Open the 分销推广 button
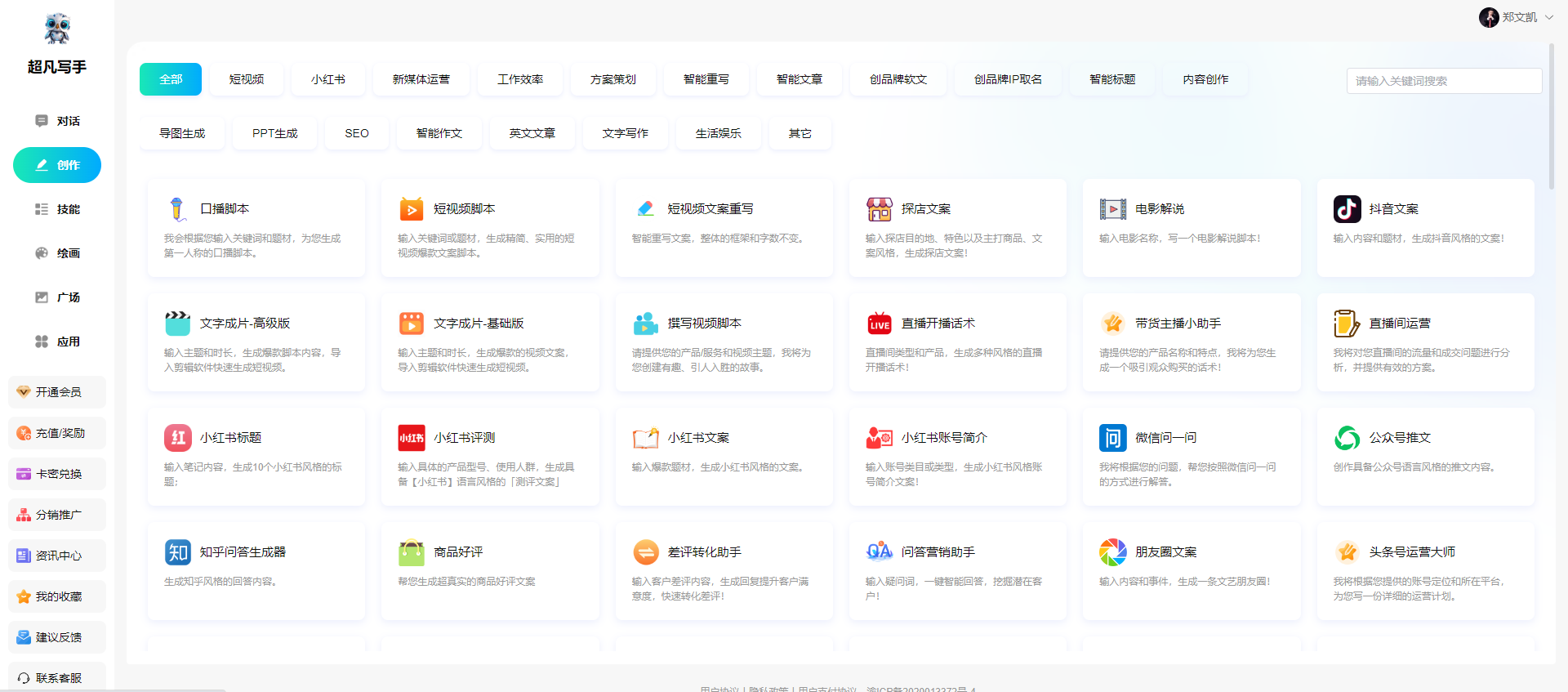1568x692 pixels. [x=57, y=515]
